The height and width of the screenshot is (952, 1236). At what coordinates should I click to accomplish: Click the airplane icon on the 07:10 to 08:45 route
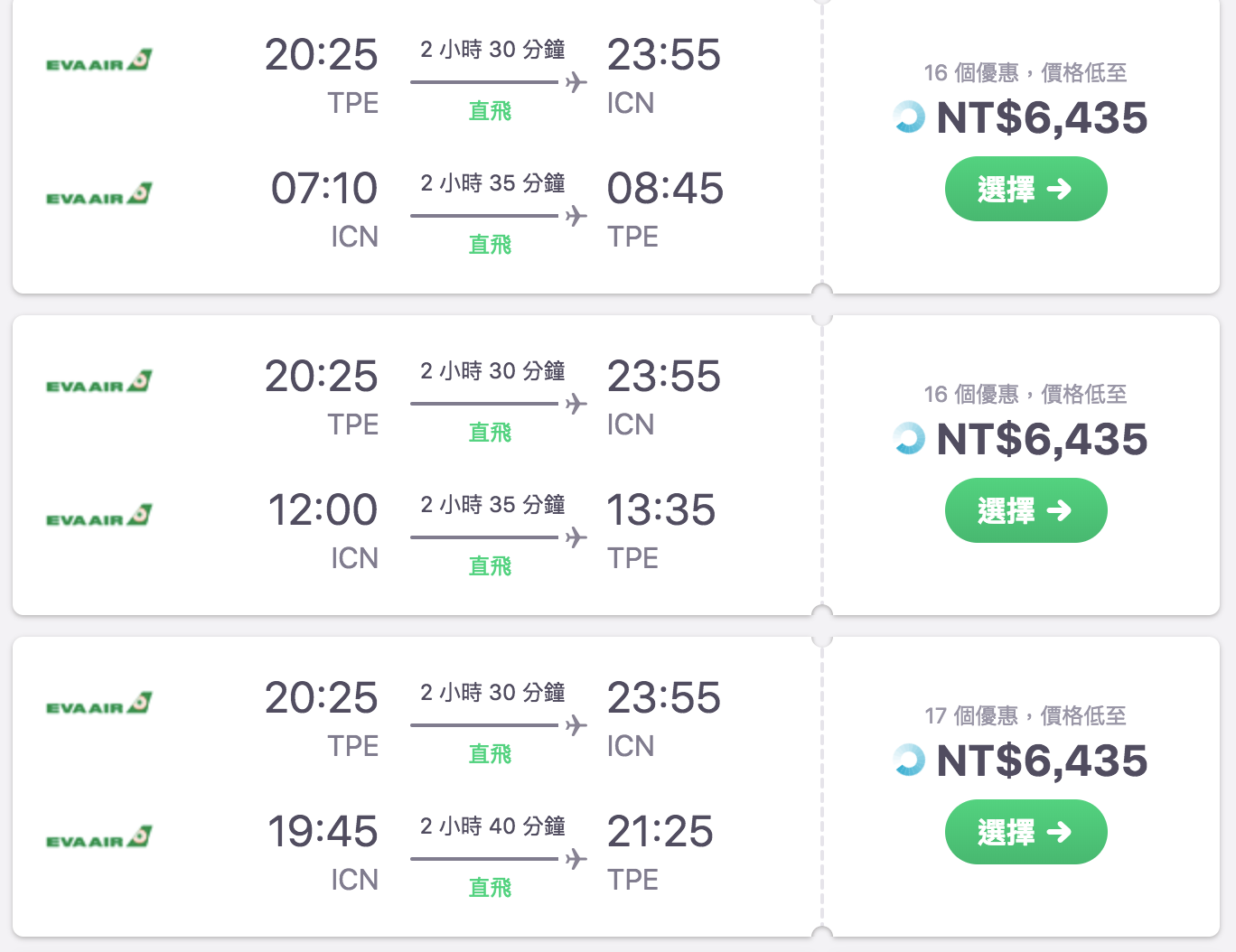pyautogui.click(x=576, y=215)
